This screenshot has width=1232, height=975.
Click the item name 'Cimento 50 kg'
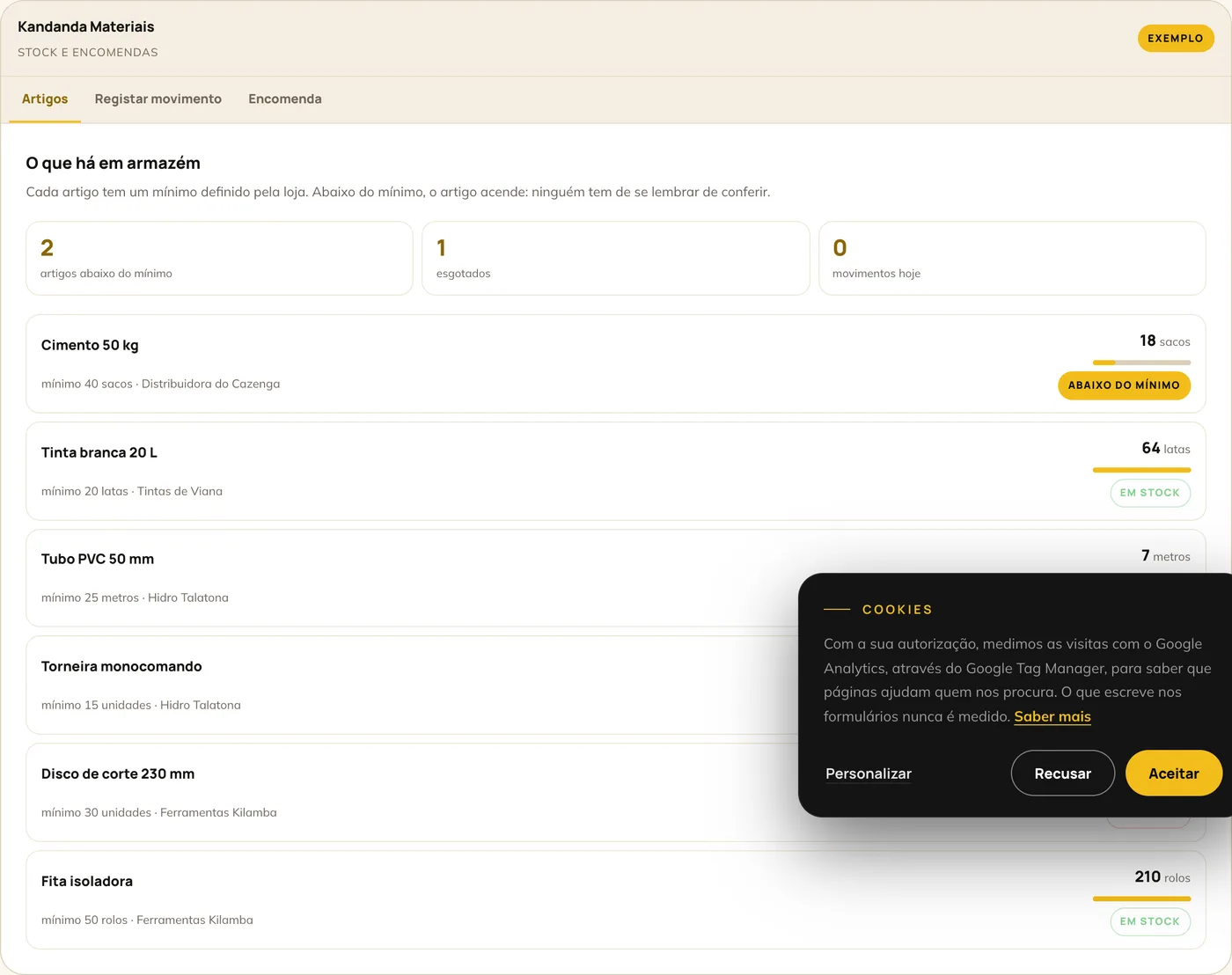[90, 345]
